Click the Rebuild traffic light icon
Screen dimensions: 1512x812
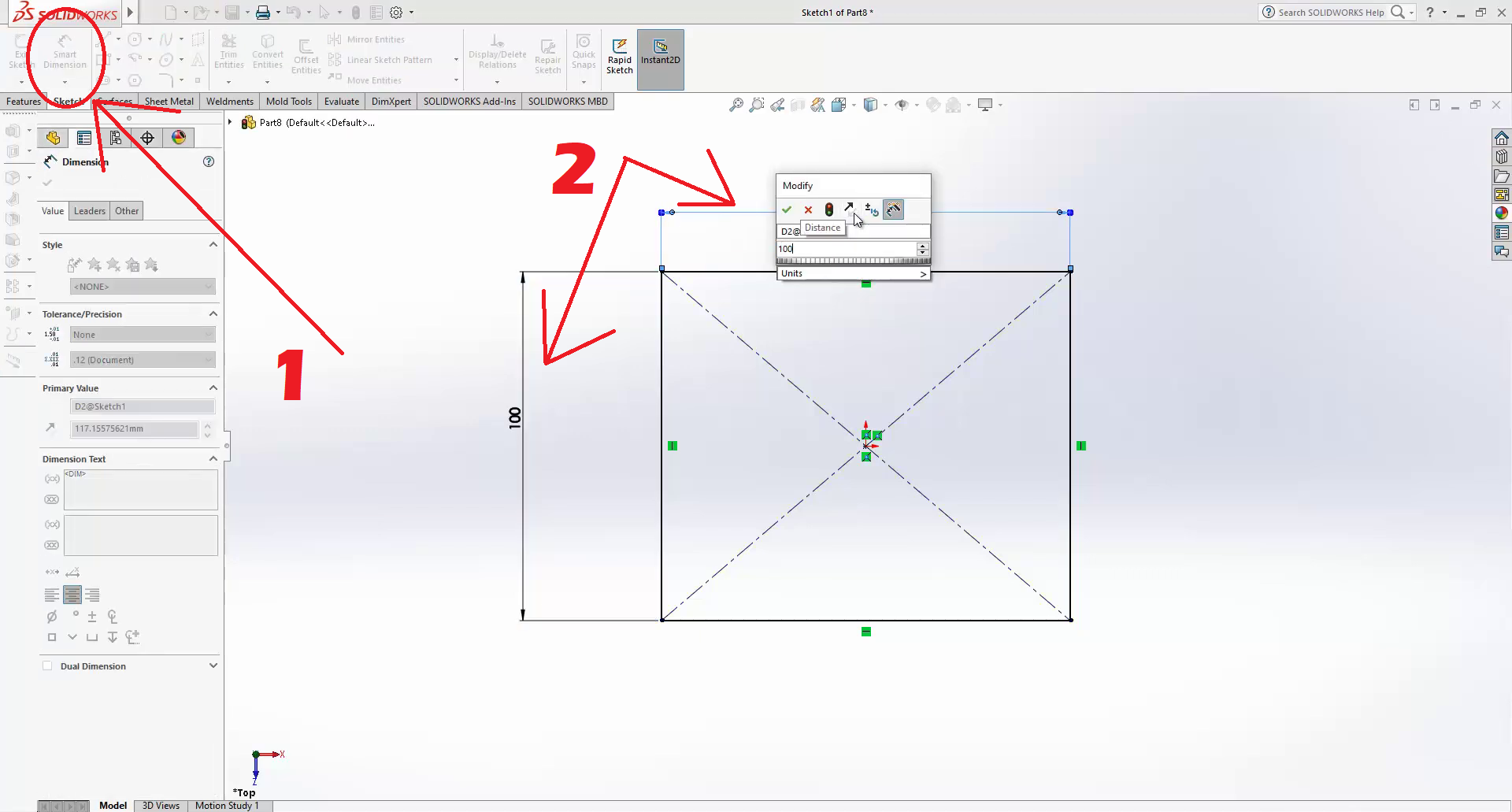(x=828, y=209)
